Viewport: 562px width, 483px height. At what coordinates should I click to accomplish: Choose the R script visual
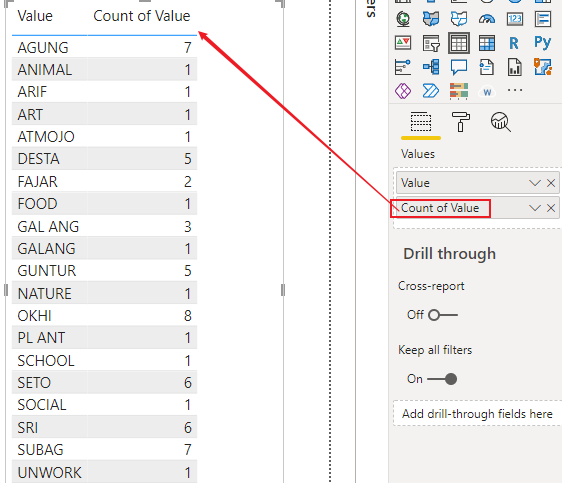tap(514, 43)
